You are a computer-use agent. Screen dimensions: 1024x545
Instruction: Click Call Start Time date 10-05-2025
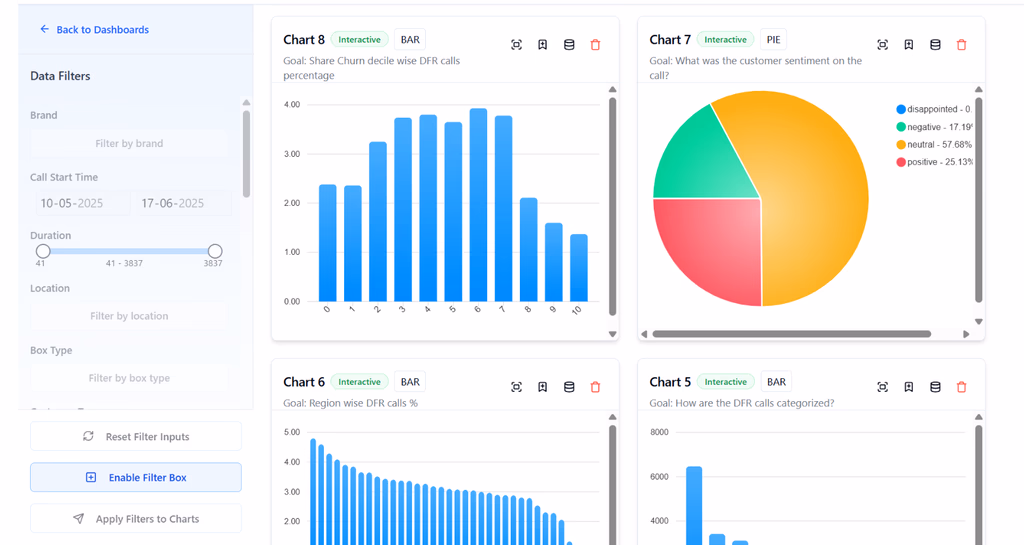click(x=83, y=203)
